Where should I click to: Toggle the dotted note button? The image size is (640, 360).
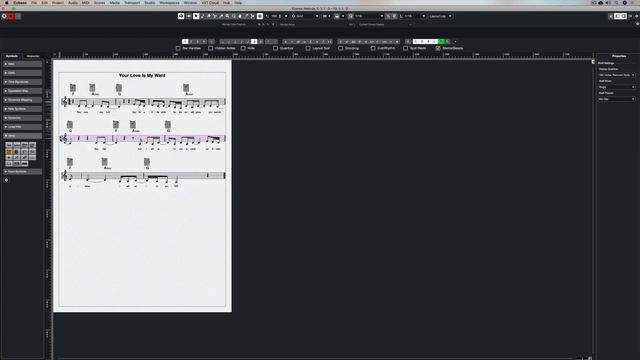(x=275, y=42)
